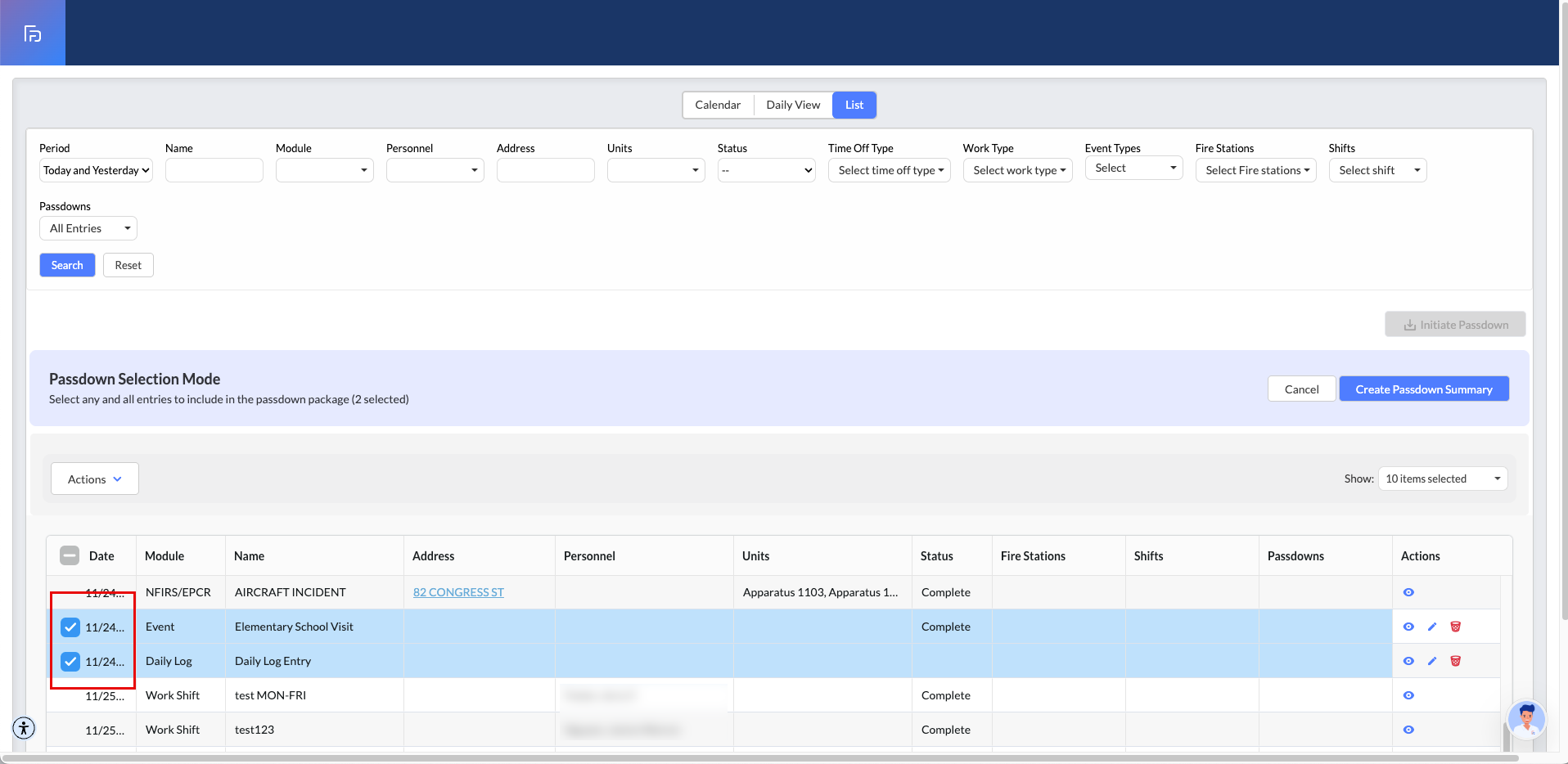Open the support chat avatar
Image resolution: width=1568 pixels, height=764 pixels.
[x=1525, y=720]
